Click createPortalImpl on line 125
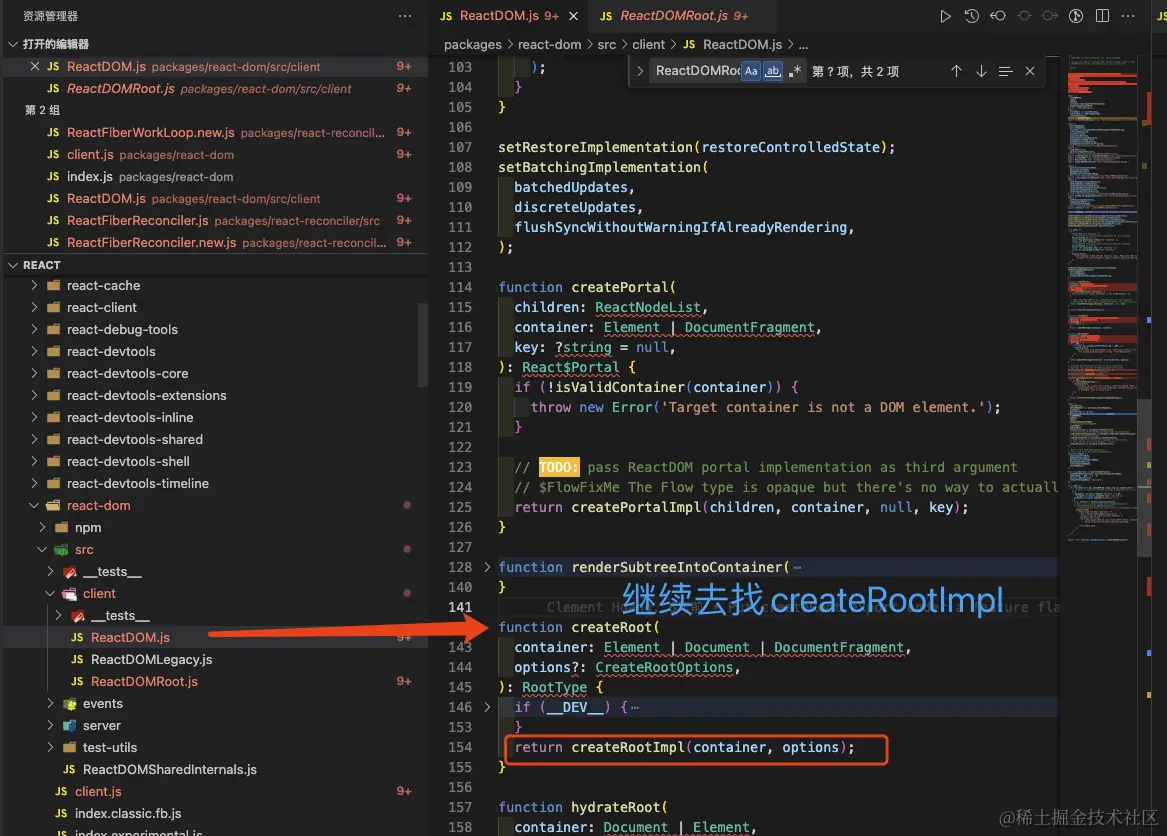 click(x=636, y=507)
